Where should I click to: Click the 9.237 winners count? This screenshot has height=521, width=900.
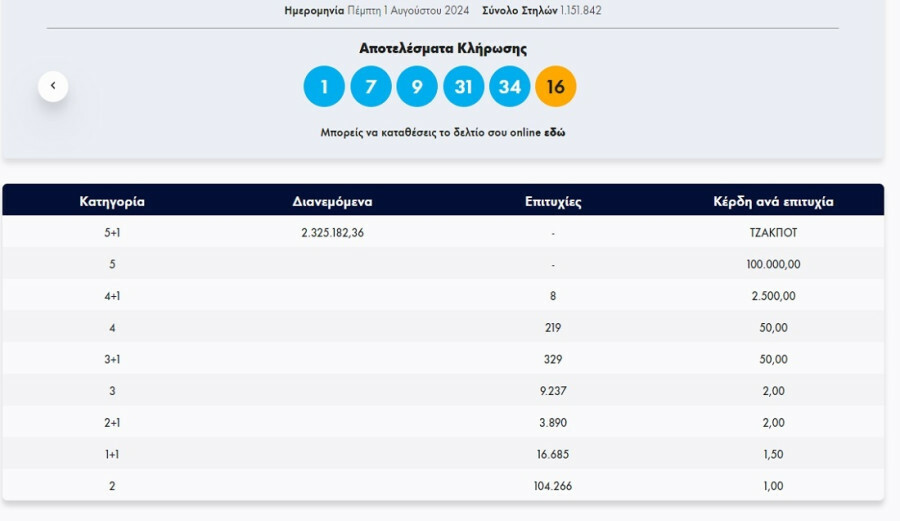click(553, 391)
